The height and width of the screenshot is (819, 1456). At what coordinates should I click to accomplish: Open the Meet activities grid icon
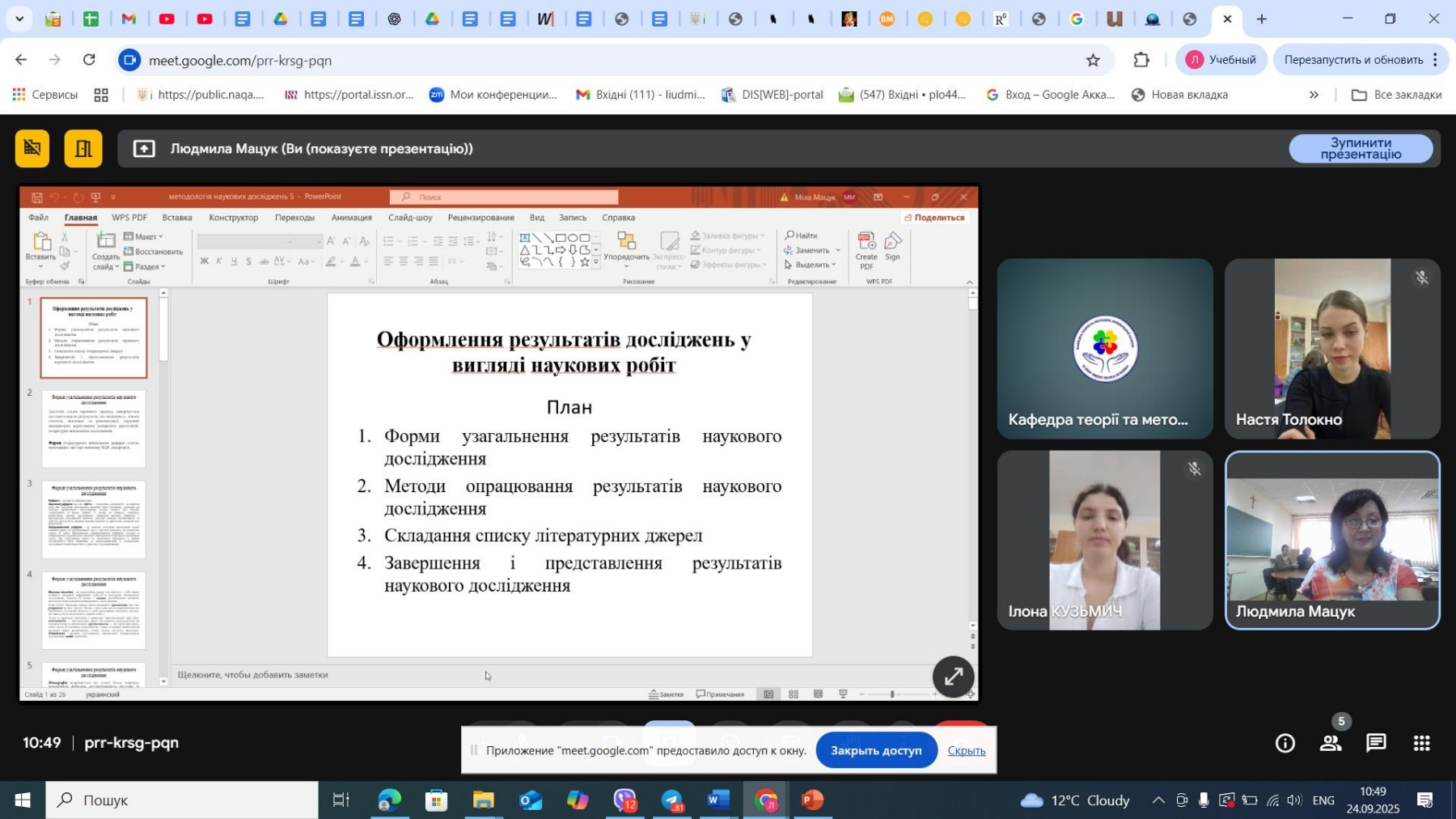[x=1421, y=743]
